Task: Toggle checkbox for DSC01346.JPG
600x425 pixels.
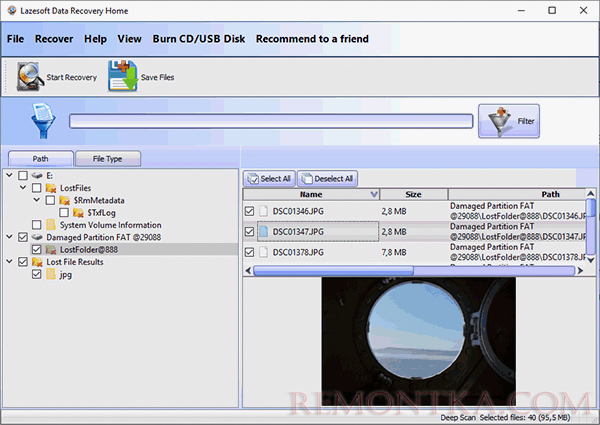Action: point(249,211)
